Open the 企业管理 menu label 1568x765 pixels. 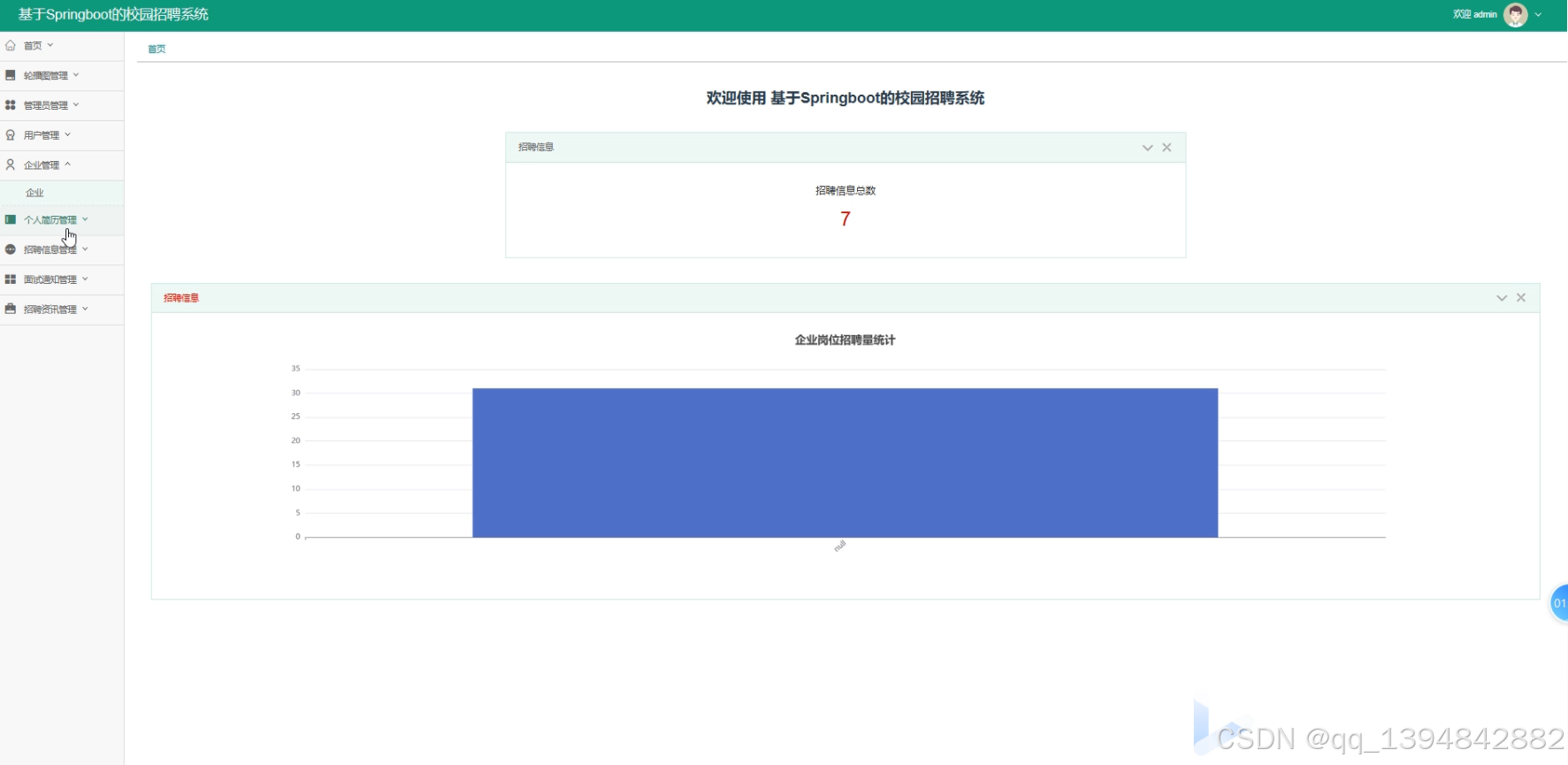[42, 165]
